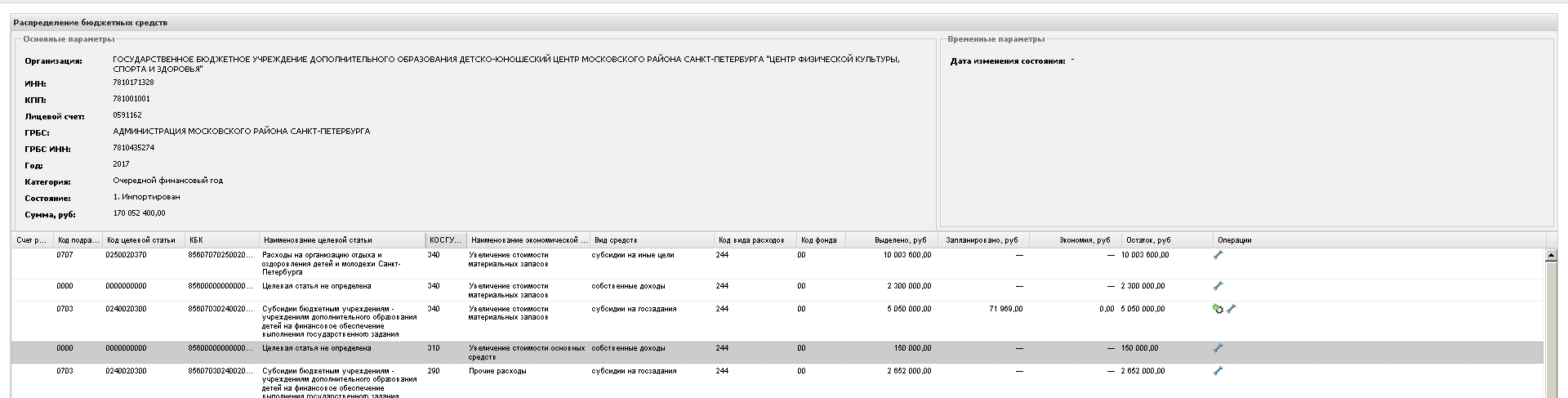The image size is (1568, 398).
Task: Select the КОСГУ cell '310'
Action: pos(434,348)
